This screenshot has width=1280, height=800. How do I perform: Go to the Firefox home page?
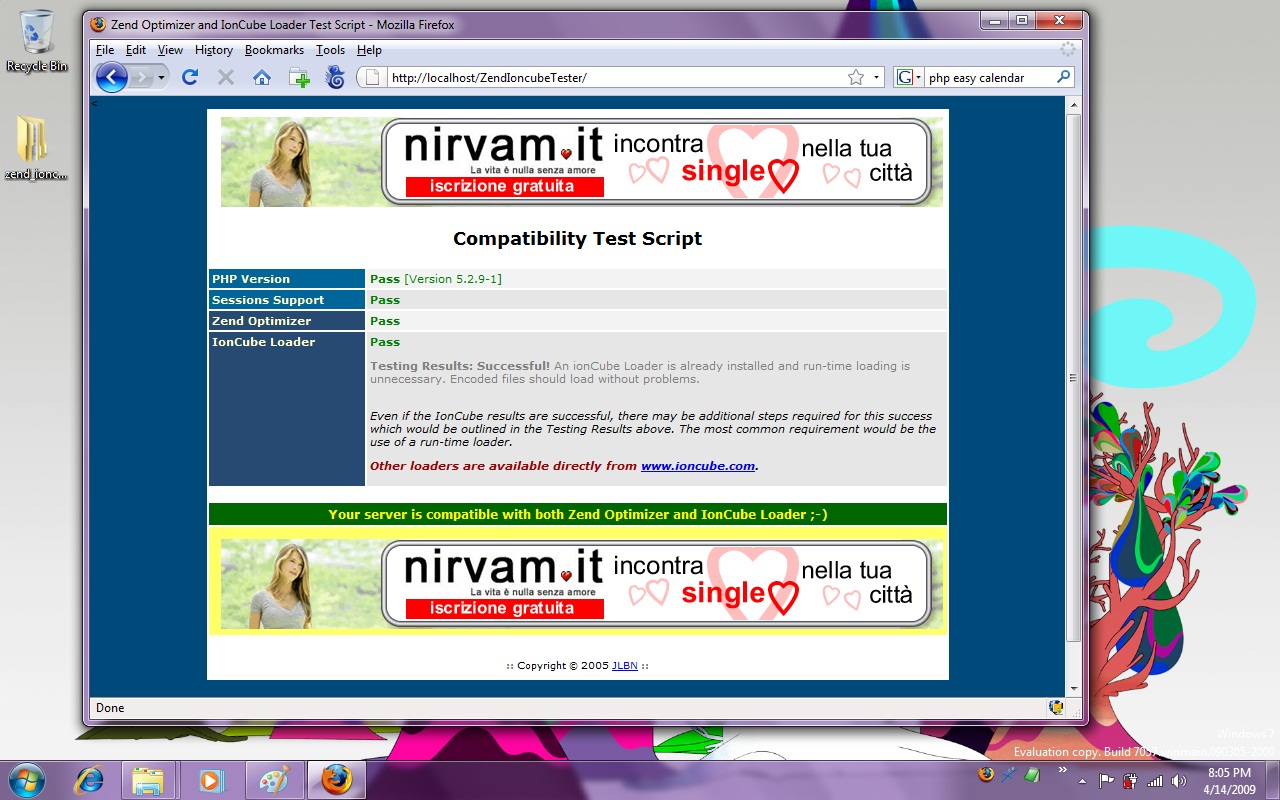coord(262,77)
